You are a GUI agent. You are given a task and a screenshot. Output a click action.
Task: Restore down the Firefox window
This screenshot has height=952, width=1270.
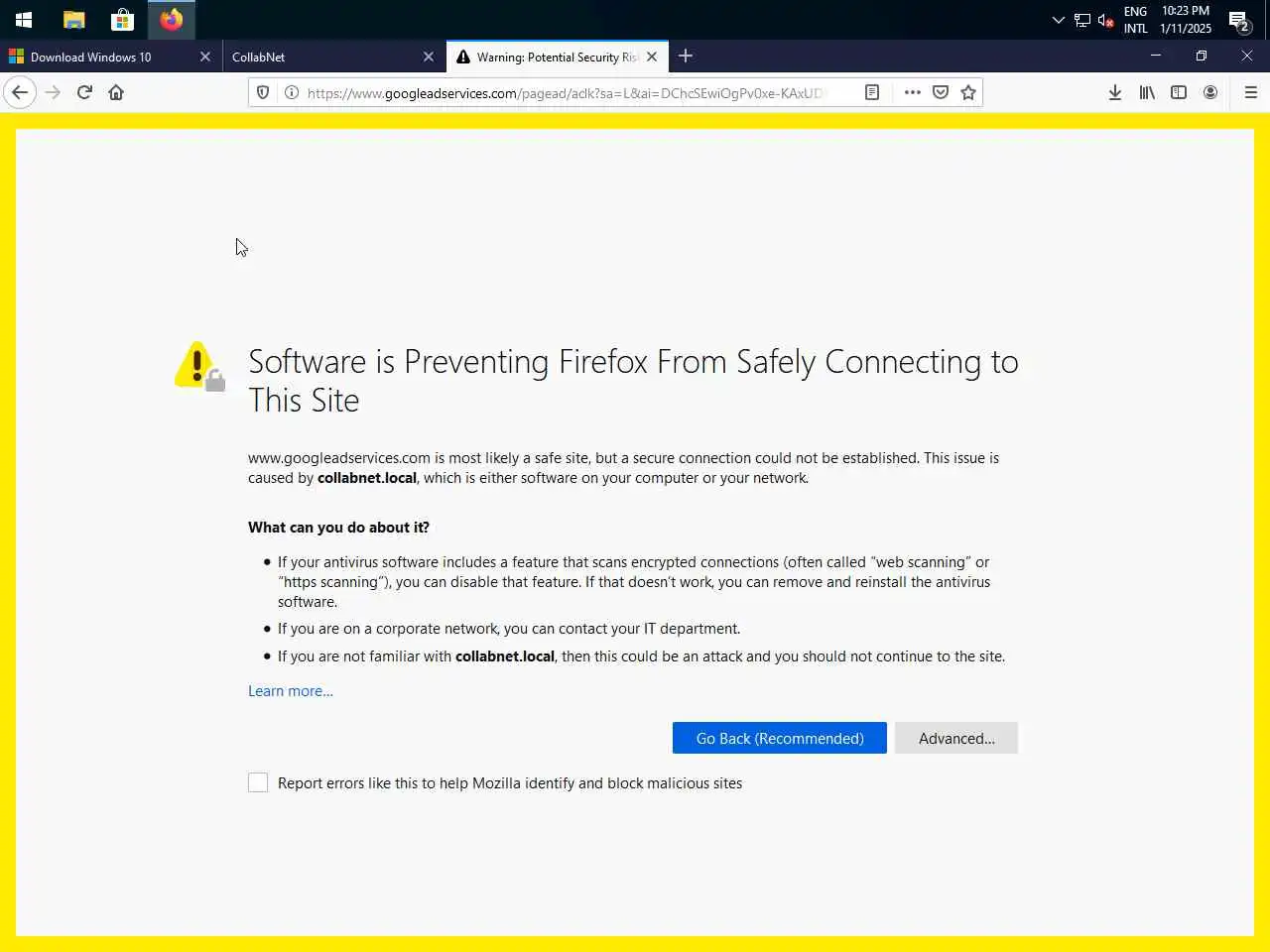tap(1202, 57)
